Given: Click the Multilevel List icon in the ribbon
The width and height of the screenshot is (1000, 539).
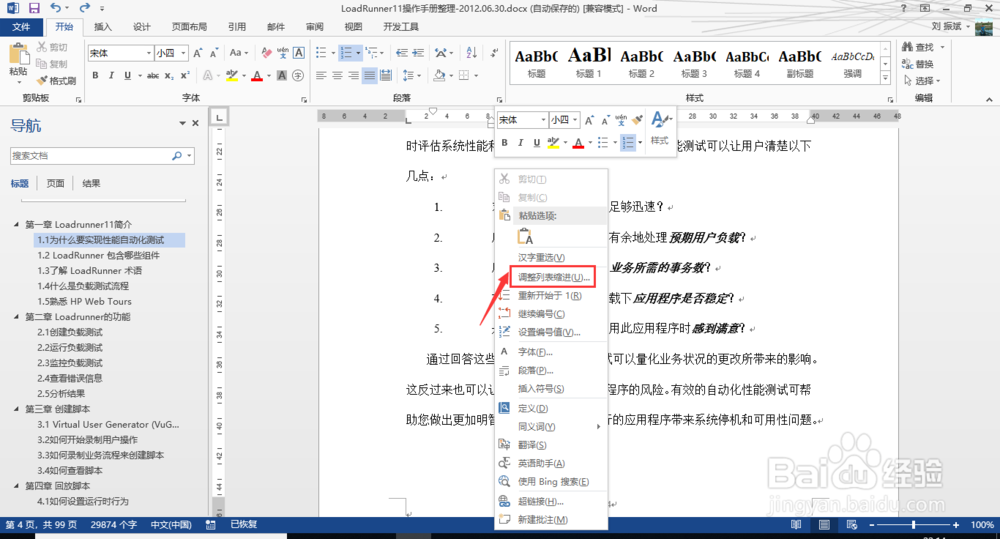Looking at the screenshot, I should pos(371,53).
